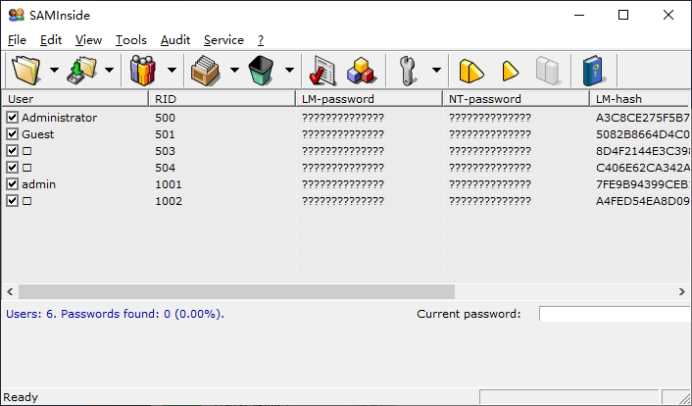The height and width of the screenshot is (406, 692).
Task: Expand the open folder dropdown arrow
Action: click(54, 70)
